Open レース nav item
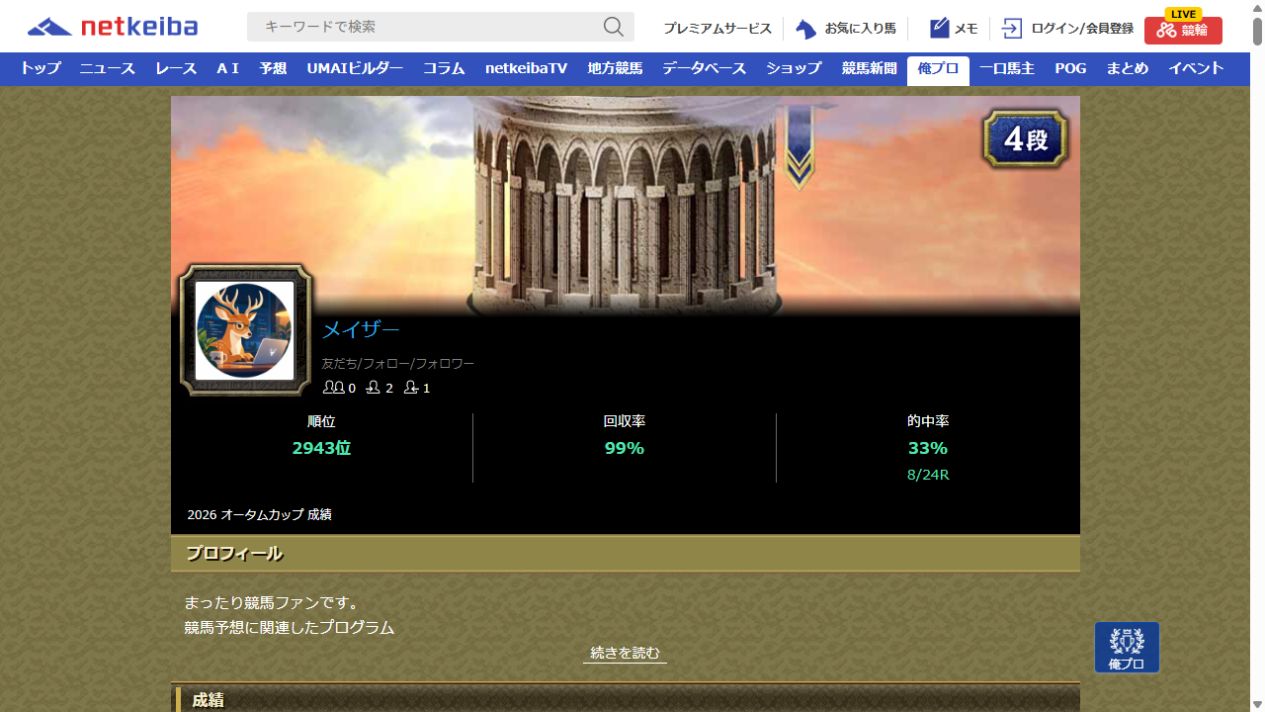The width and height of the screenshot is (1265, 712). point(176,69)
